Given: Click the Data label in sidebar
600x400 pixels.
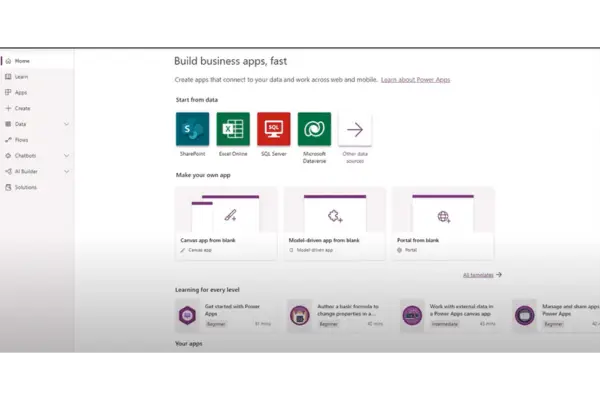Looking at the screenshot, I should tap(21, 124).
